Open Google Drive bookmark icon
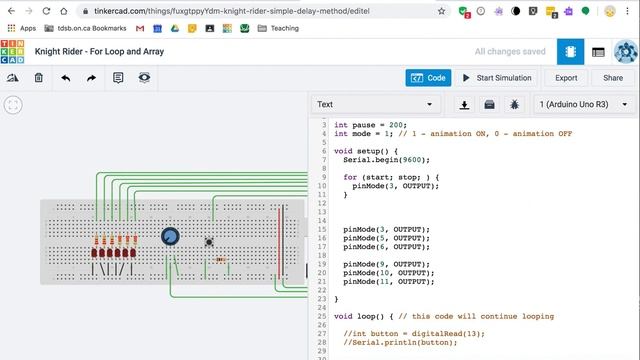640x360 pixels. pyautogui.click(x=175, y=28)
